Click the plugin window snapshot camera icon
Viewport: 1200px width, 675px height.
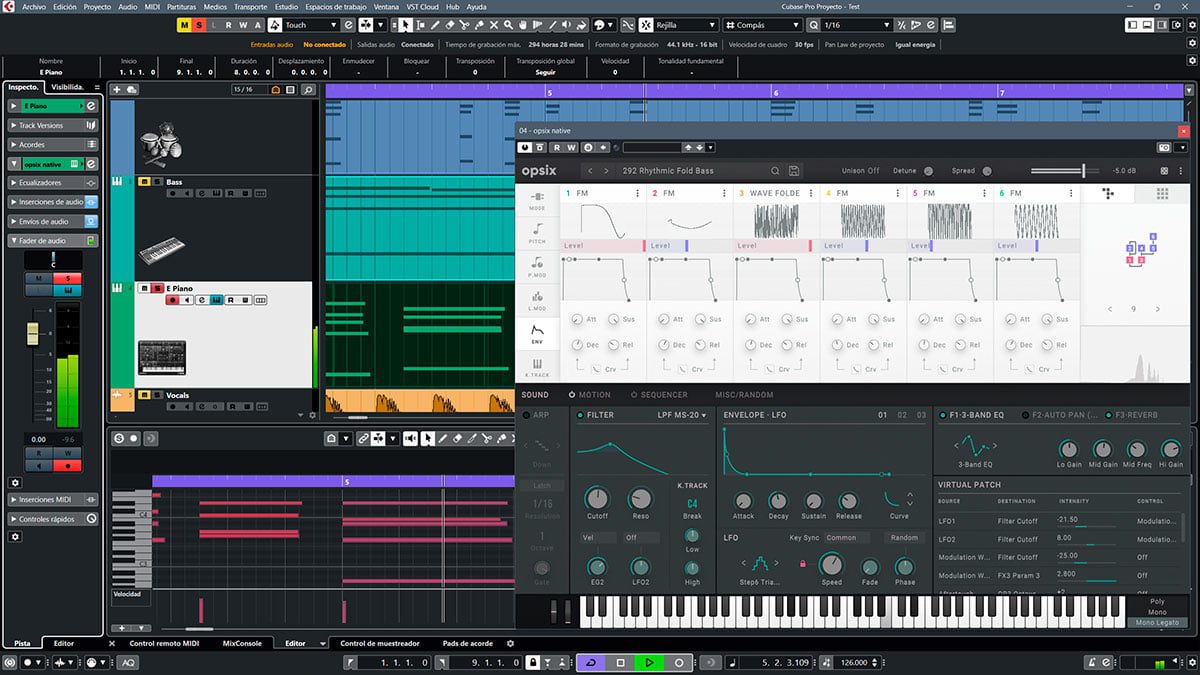tap(1164, 147)
